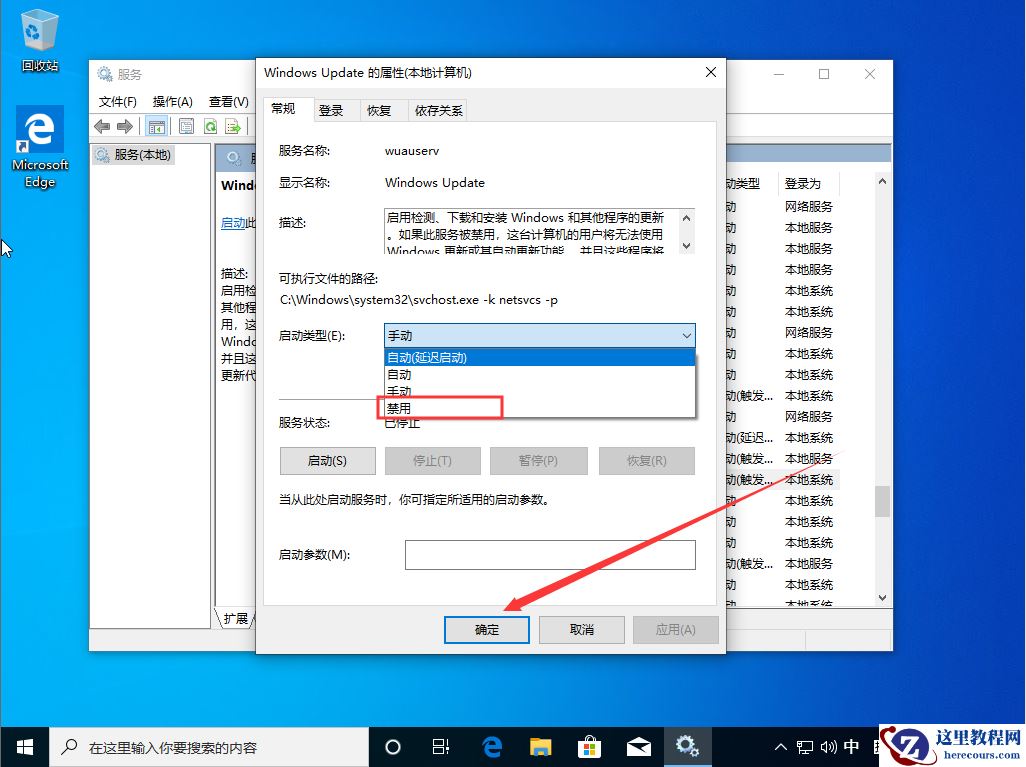This screenshot has height=767, width=1026.
Task: Open Properties via the toolbar properties icon
Action: pos(186,125)
